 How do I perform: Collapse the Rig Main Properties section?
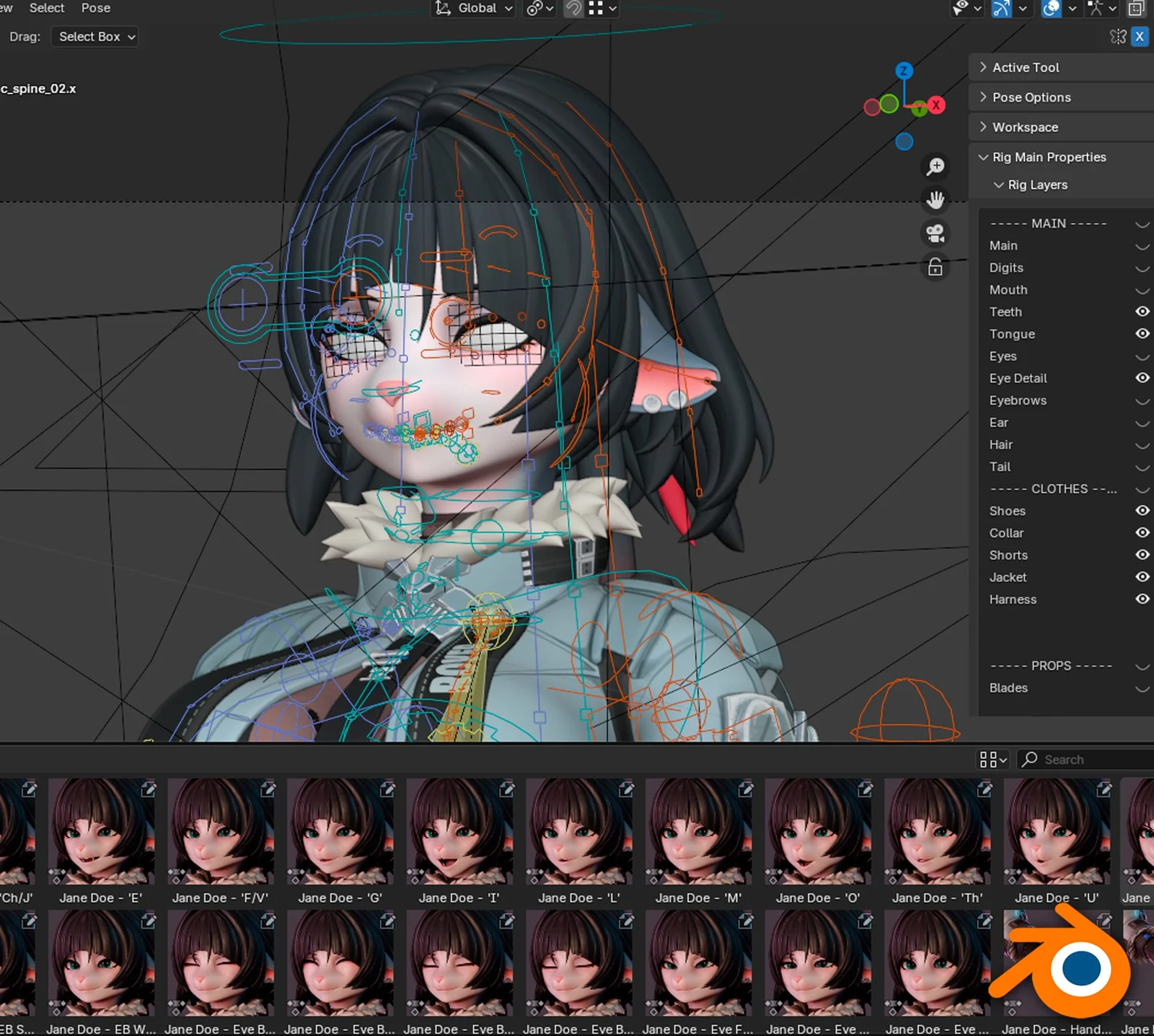[x=1049, y=157]
